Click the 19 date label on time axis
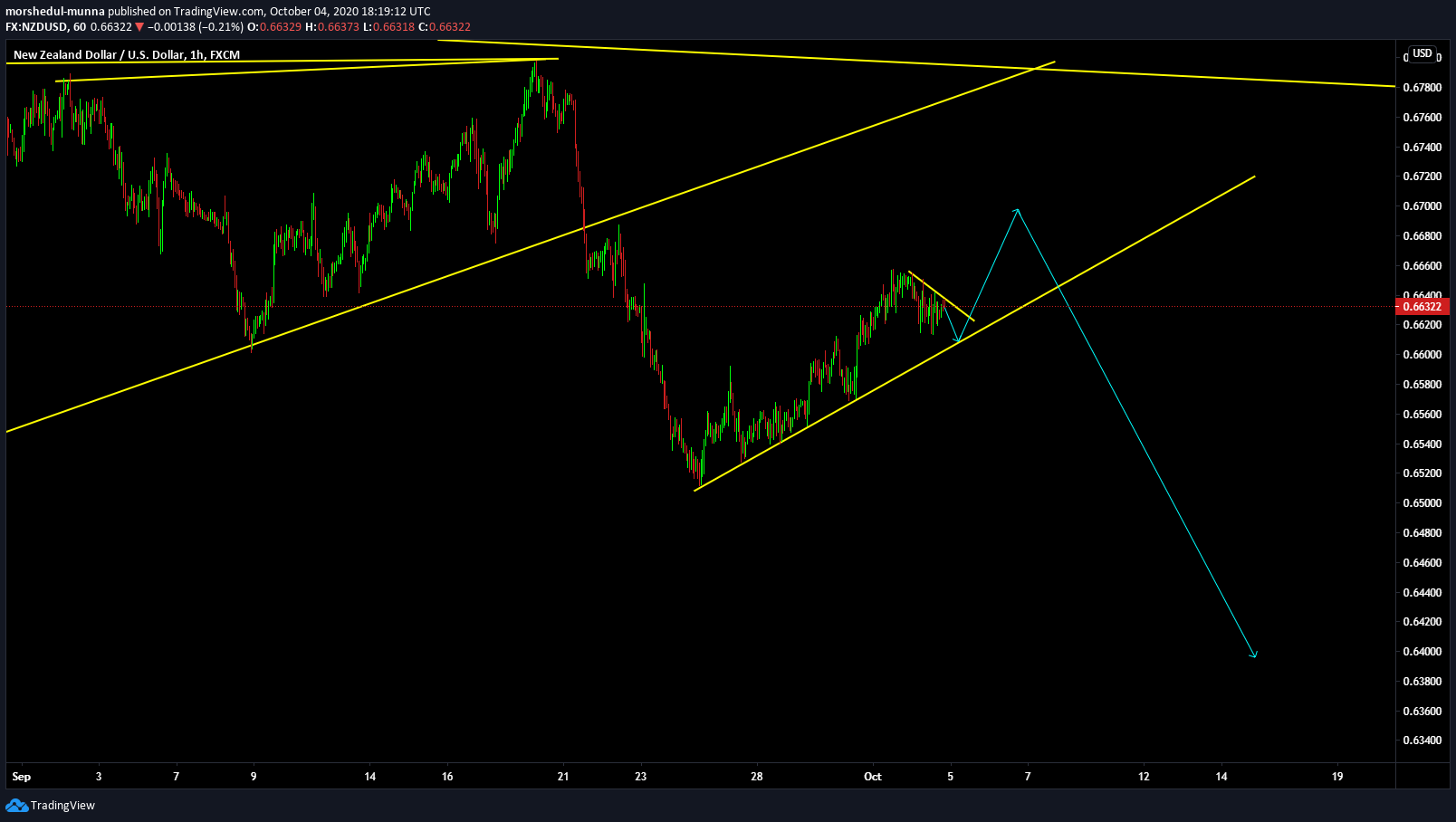Screen dimensions: 1456x822 click(1338, 777)
